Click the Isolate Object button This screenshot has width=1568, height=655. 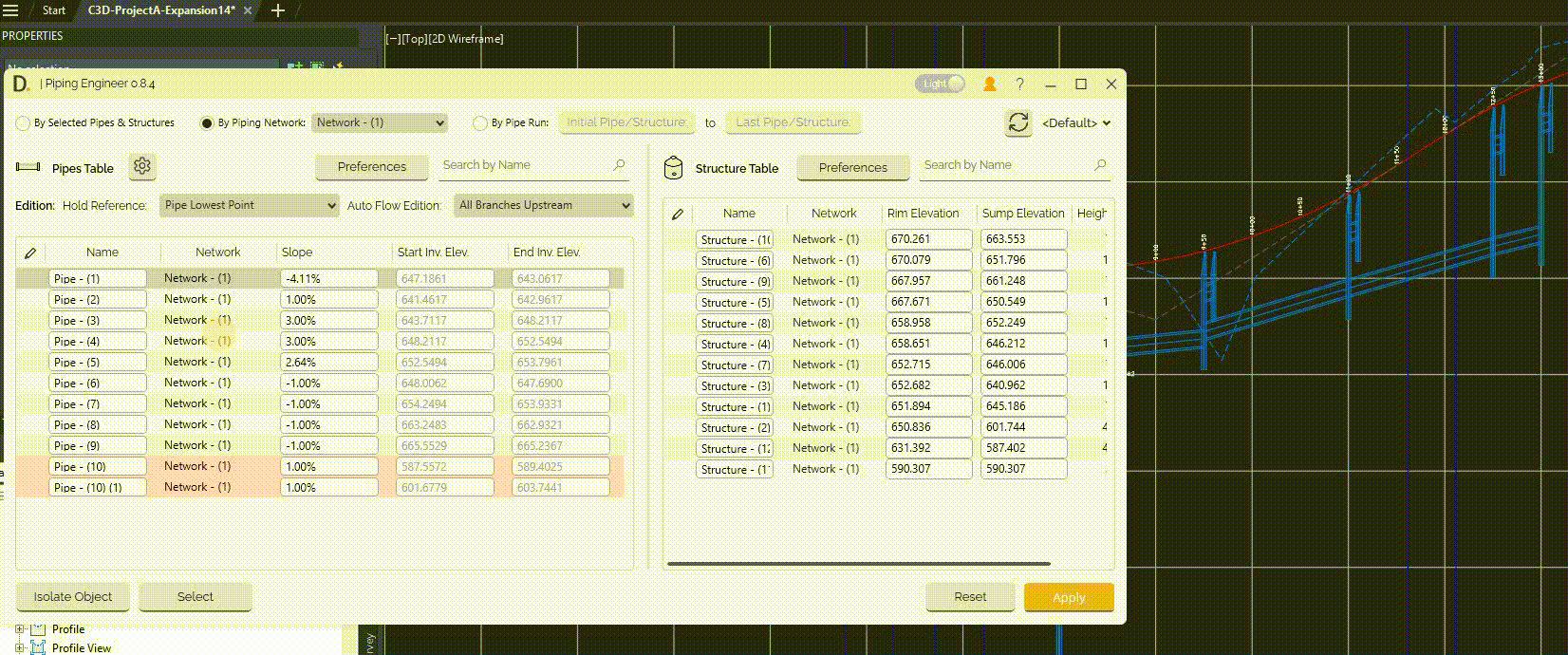(x=73, y=597)
